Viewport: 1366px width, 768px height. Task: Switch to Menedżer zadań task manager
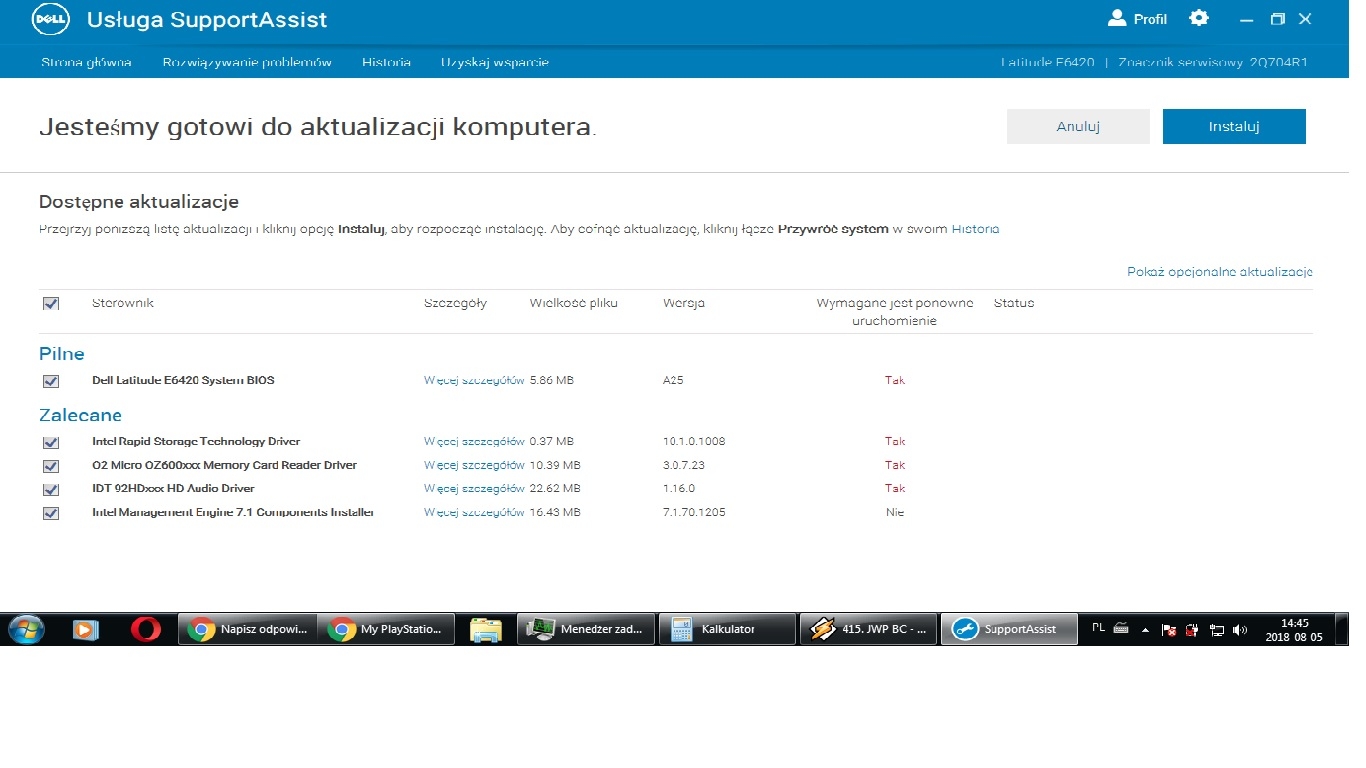click(x=587, y=629)
